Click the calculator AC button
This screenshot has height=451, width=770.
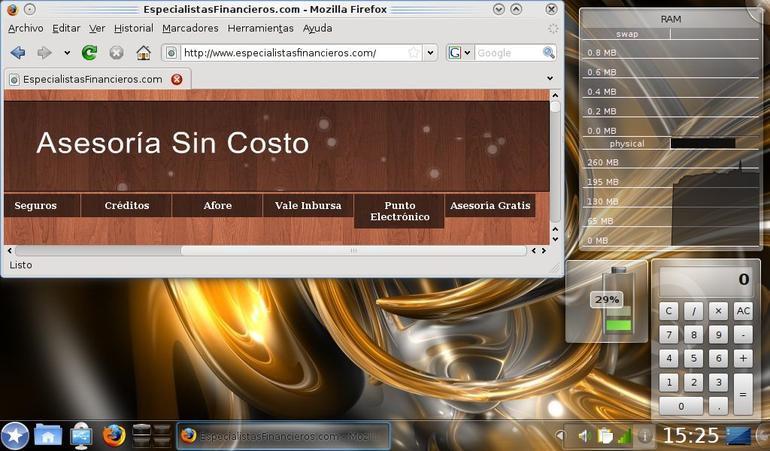point(743,311)
